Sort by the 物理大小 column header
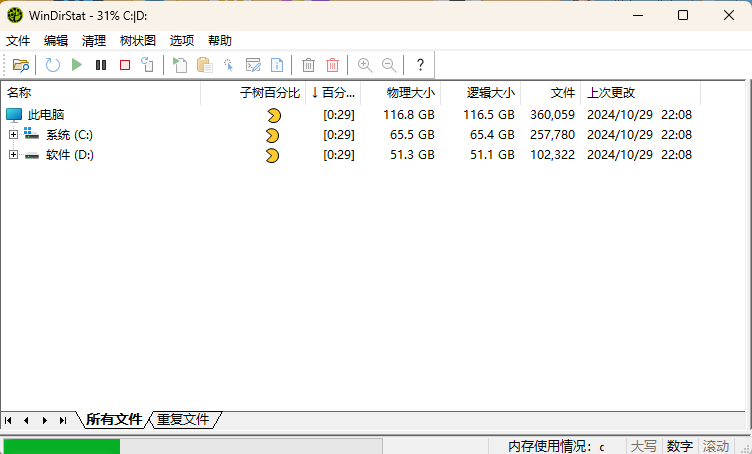 [411, 93]
